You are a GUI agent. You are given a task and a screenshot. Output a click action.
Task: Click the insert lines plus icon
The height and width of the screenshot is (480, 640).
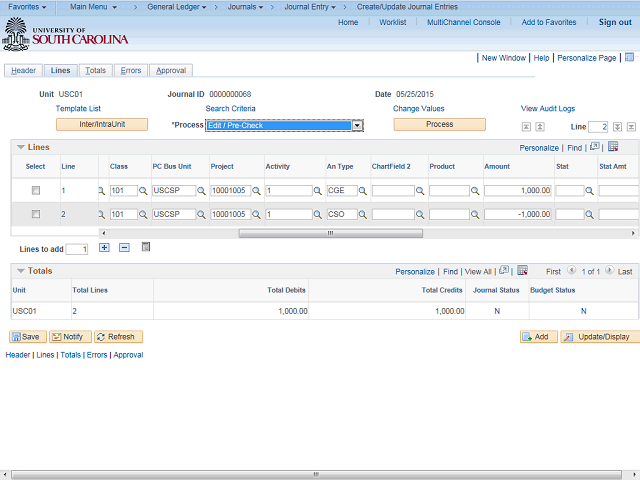click(104, 247)
